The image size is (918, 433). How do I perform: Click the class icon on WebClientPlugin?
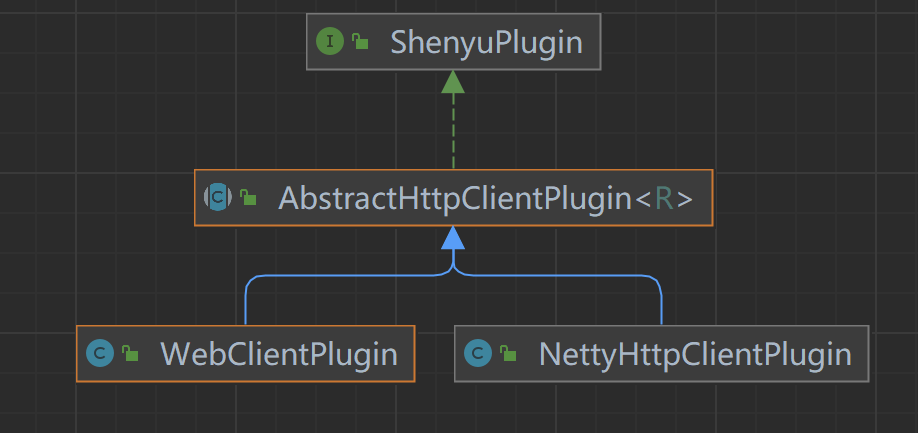click(99, 353)
